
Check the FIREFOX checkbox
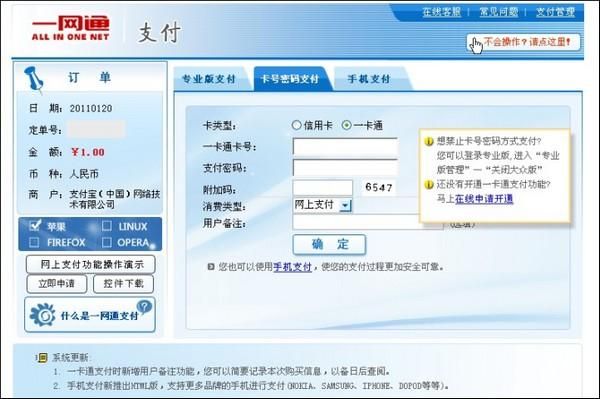[34, 242]
